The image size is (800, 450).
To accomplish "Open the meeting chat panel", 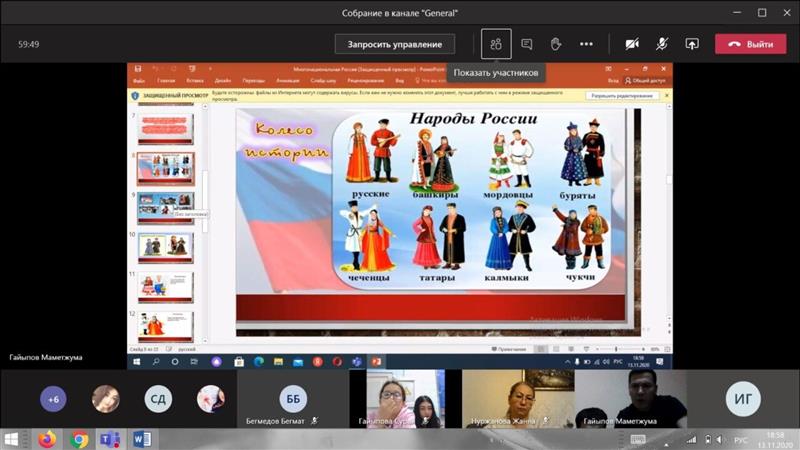I will [527, 44].
